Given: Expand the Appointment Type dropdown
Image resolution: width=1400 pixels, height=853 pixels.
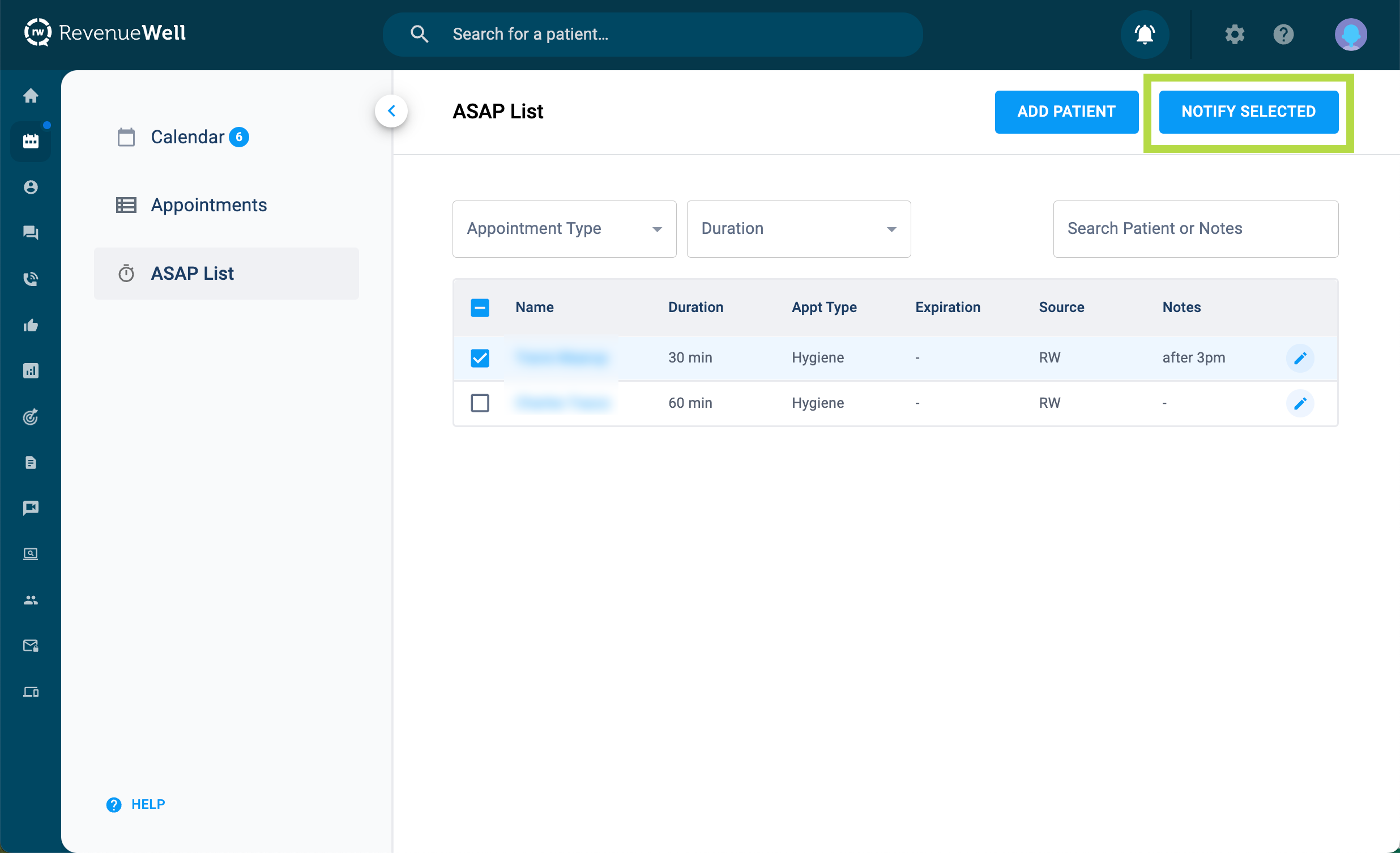Looking at the screenshot, I should (x=564, y=229).
